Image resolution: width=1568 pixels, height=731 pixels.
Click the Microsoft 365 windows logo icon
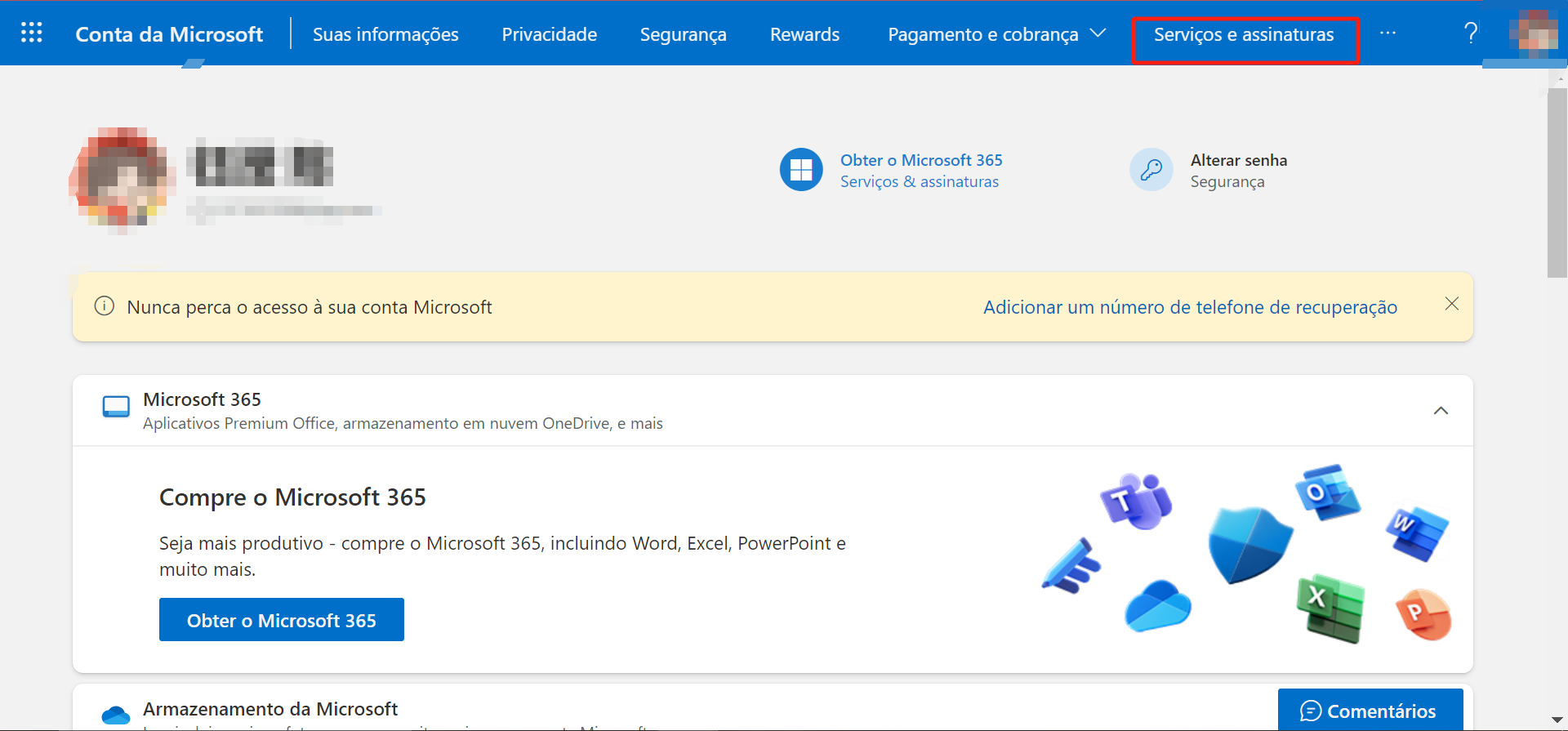click(x=801, y=170)
